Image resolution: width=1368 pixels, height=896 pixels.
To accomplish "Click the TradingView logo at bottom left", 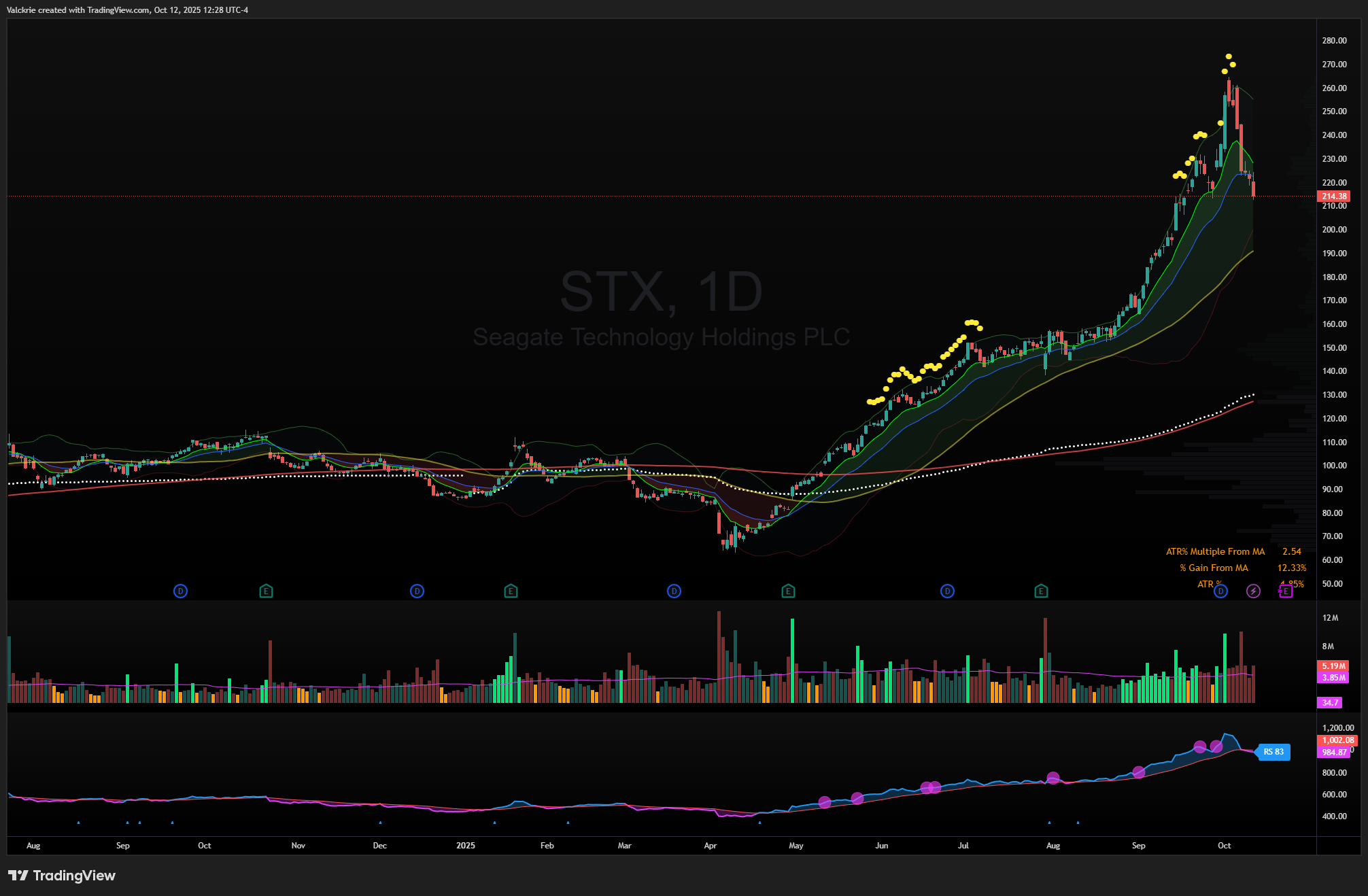I will pyautogui.click(x=62, y=876).
